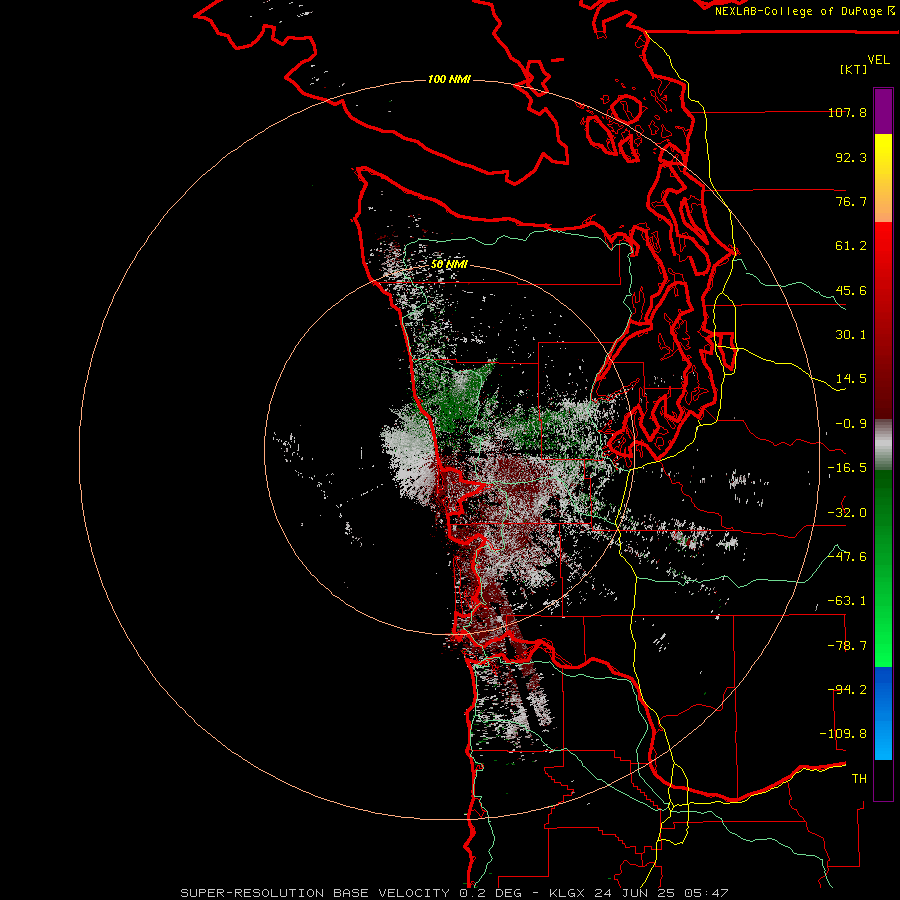Click the -0.9 legend value
This screenshot has height=900, width=900.
pos(851,424)
